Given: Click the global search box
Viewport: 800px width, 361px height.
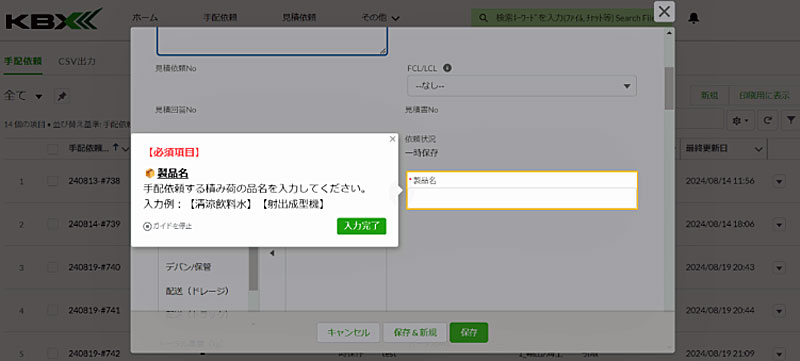Looking at the screenshot, I should click(x=566, y=18).
